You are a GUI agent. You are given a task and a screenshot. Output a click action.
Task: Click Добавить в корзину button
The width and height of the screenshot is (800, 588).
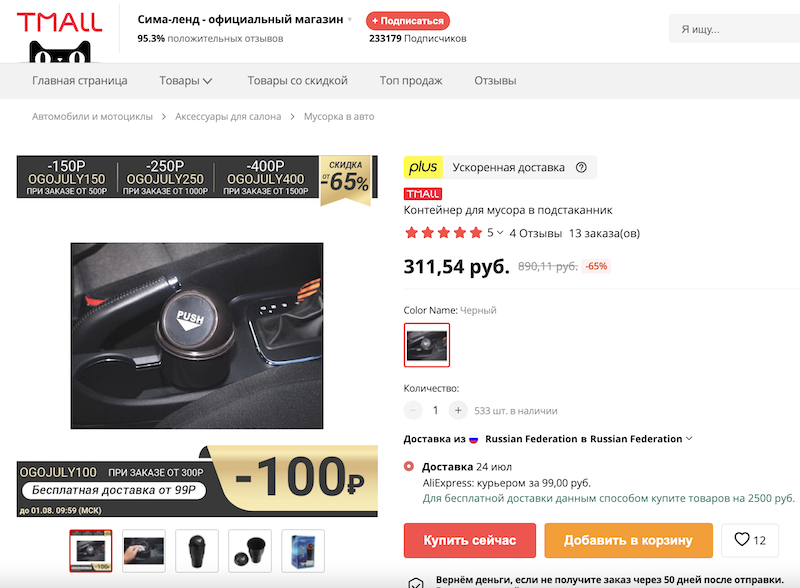[x=628, y=540]
